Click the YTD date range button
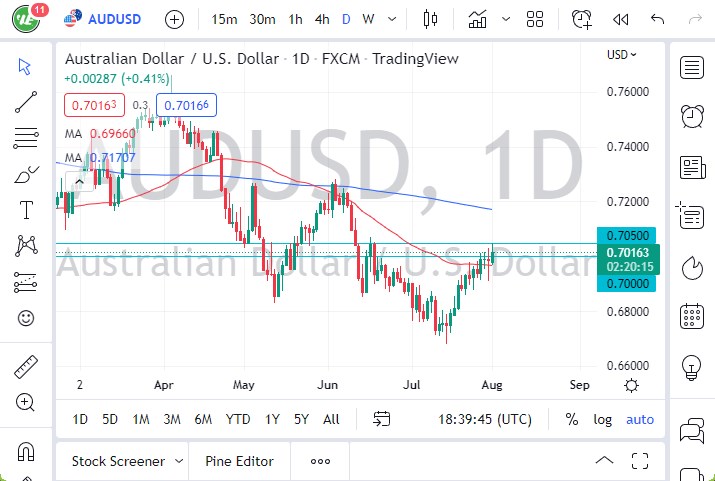 point(238,419)
